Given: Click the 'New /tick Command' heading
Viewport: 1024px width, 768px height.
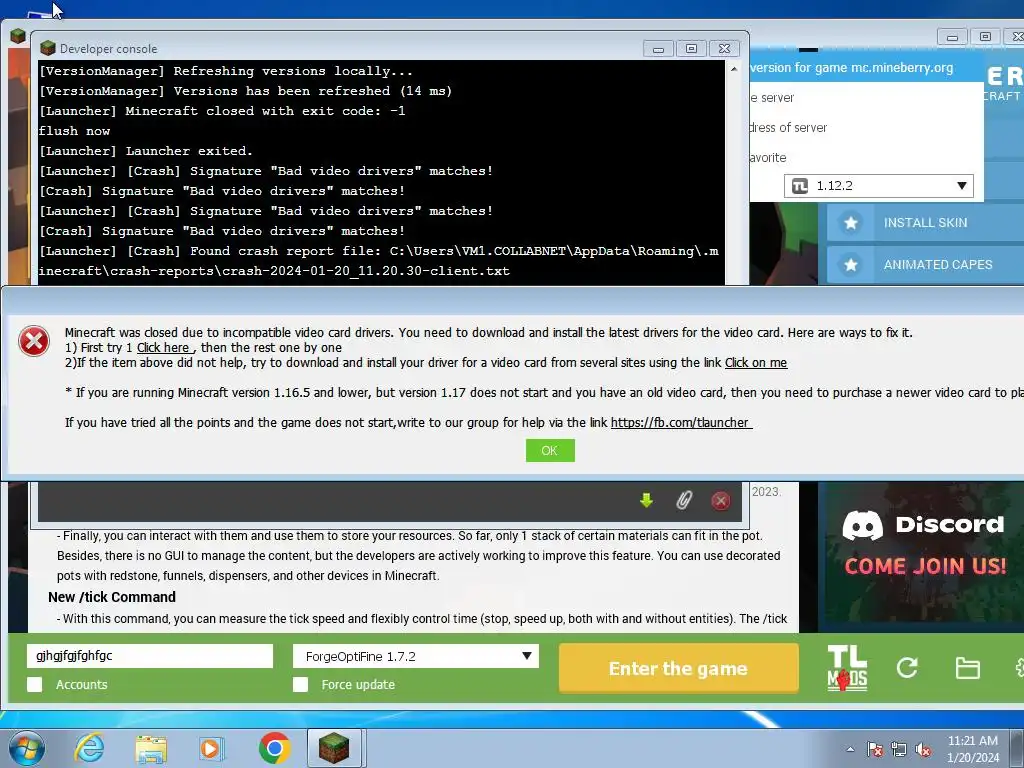Looking at the screenshot, I should (x=112, y=597).
